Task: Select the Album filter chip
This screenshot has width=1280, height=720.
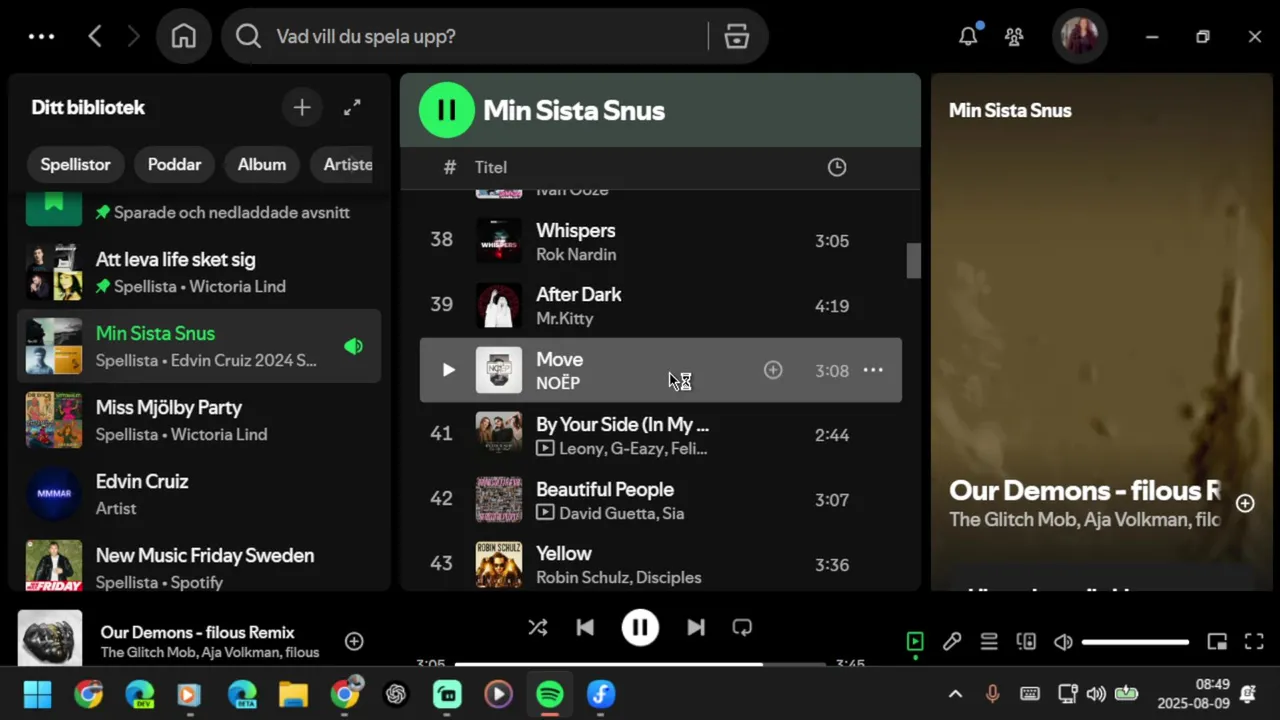Action: pyautogui.click(x=262, y=164)
